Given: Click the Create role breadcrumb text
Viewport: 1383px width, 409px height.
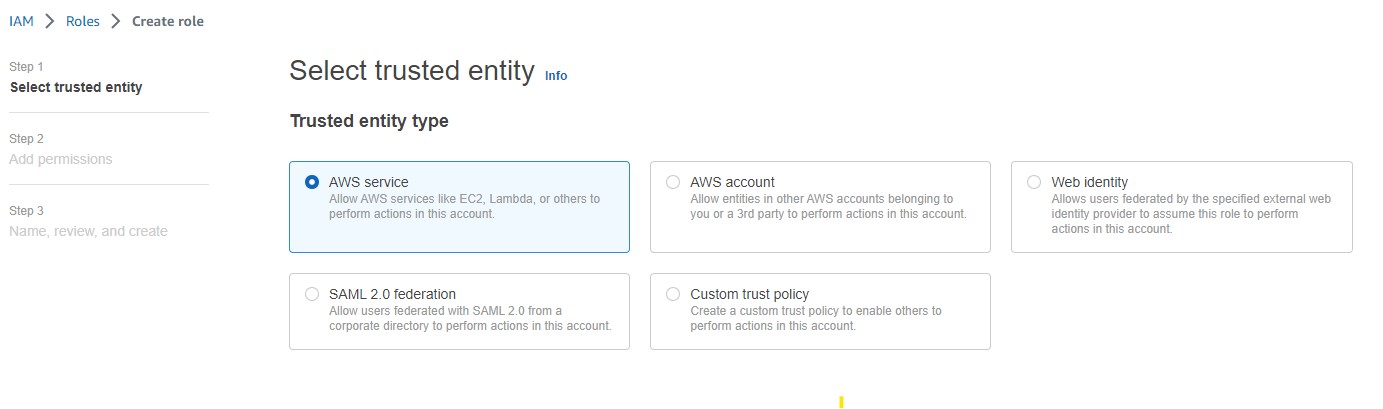Looking at the screenshot, I should coord(168,21).
